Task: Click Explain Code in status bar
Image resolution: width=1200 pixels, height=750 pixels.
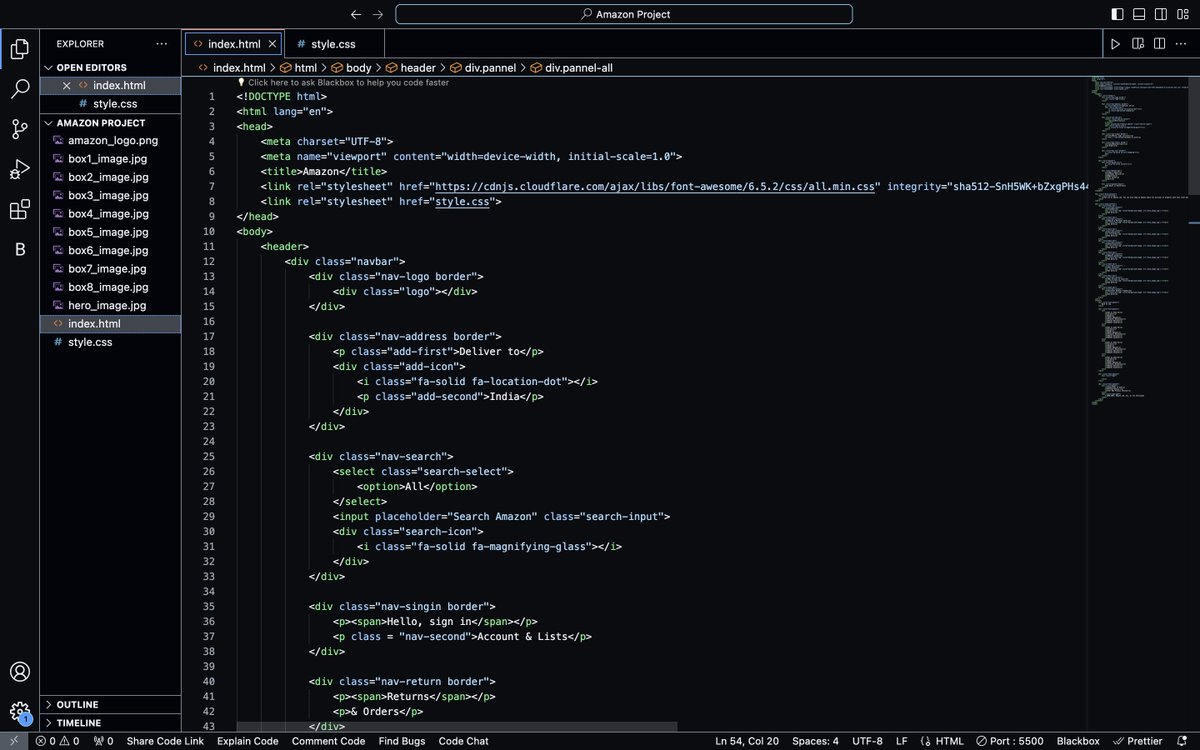Action: pyautogui.click(x=247, y=741)
